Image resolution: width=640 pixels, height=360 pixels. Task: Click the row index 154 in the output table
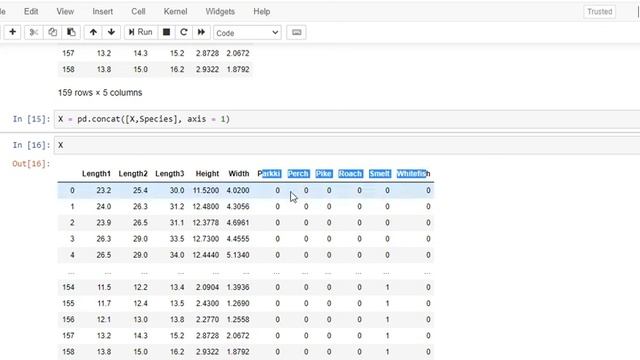[x=68, y=287]
